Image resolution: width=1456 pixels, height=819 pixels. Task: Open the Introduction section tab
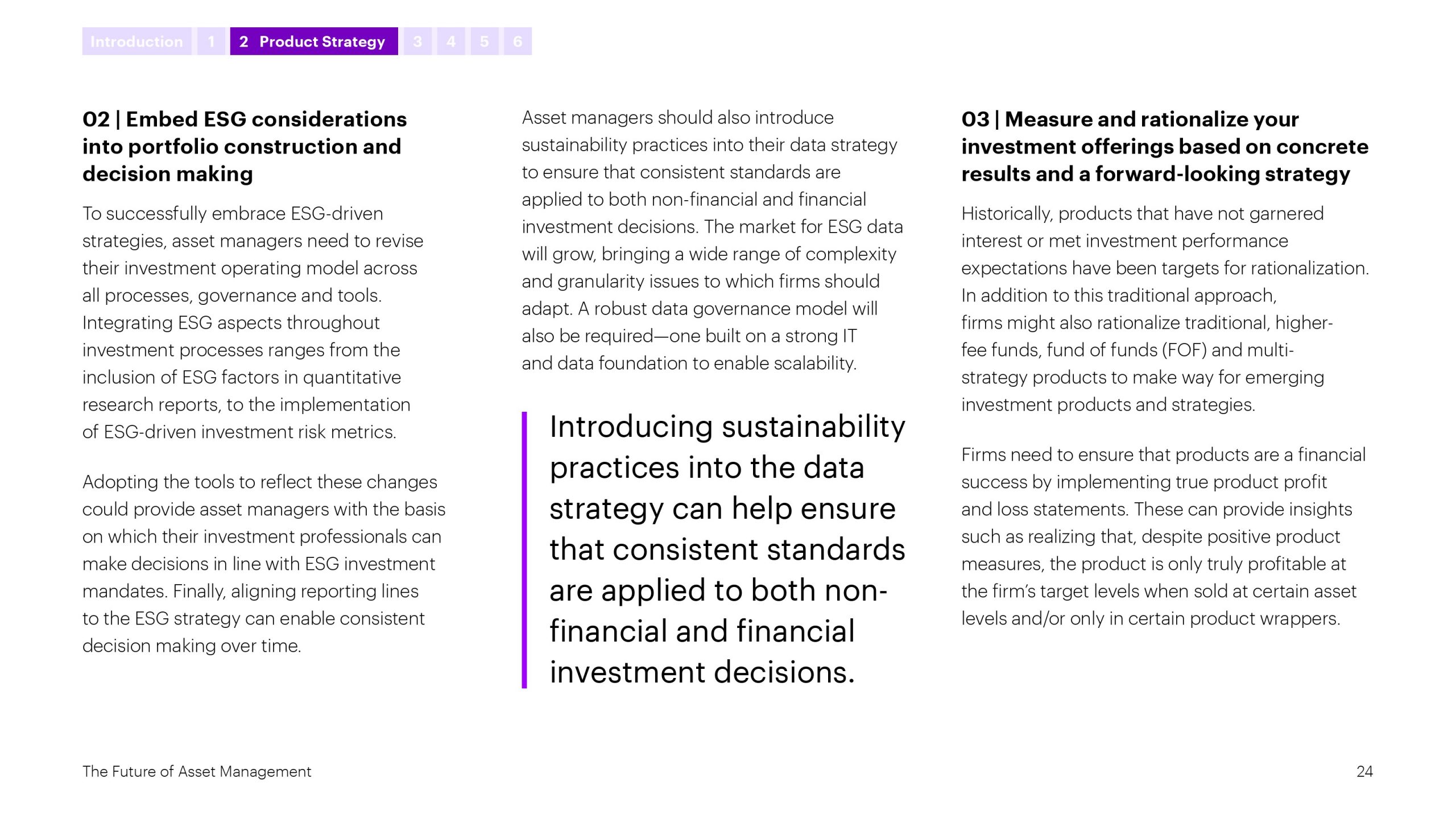136,42
